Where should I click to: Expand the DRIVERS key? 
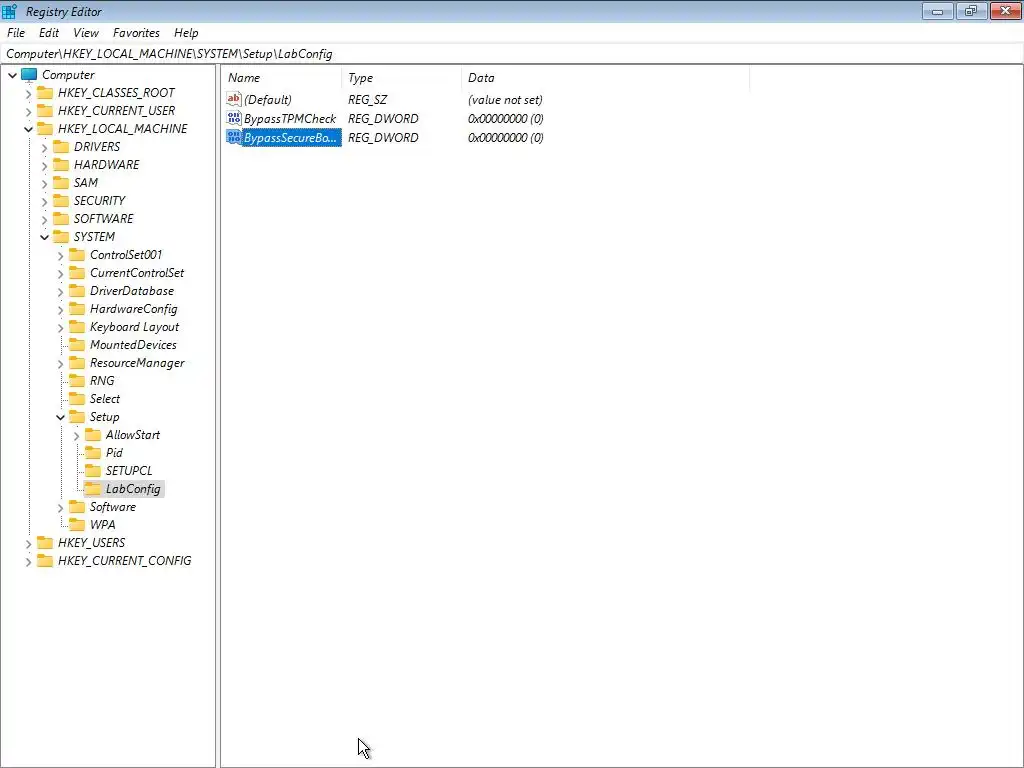(44, 147)
